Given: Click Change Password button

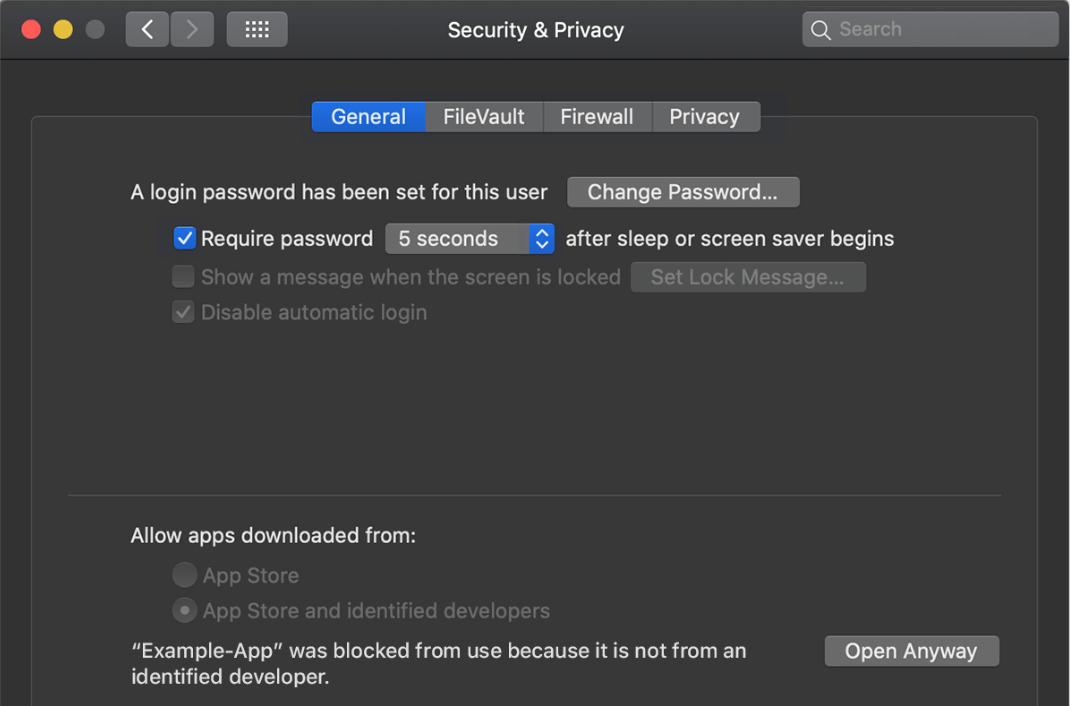Looking at the screenshot, I should pyautogui.click(x=683, y=192).
